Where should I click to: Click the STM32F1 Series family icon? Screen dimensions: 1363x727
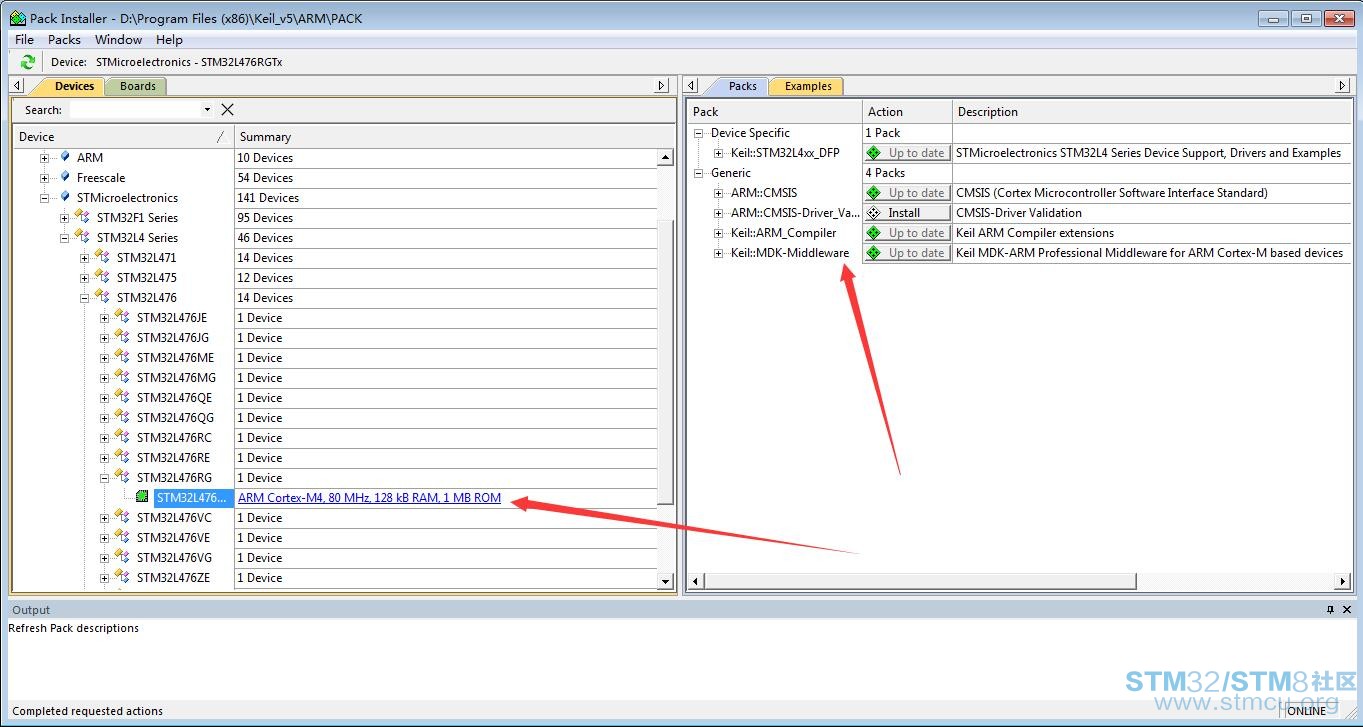pos(82,216)
